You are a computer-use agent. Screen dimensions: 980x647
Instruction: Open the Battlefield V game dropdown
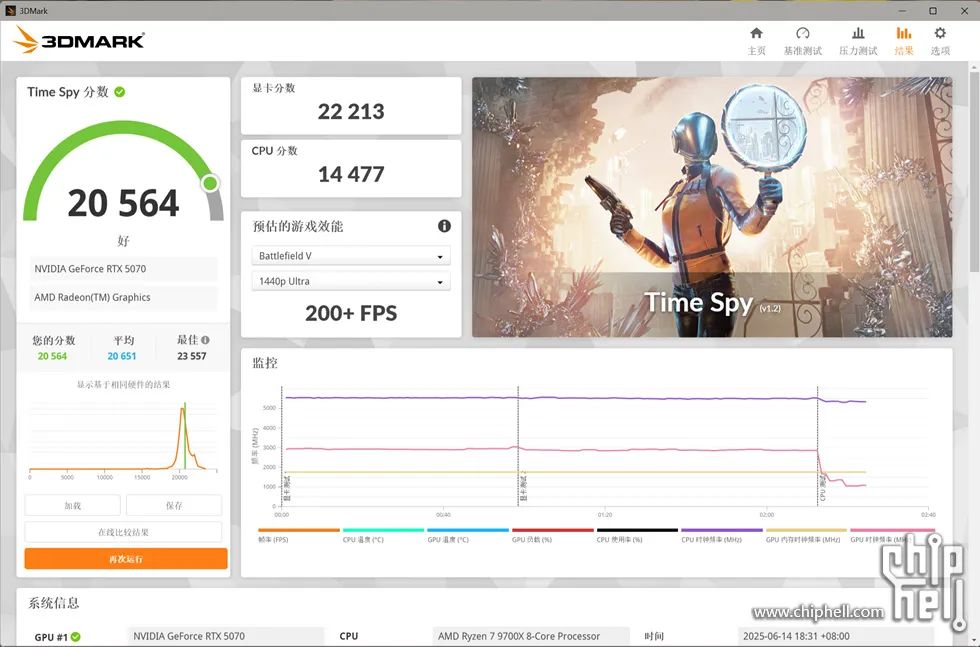pos(351,256)
